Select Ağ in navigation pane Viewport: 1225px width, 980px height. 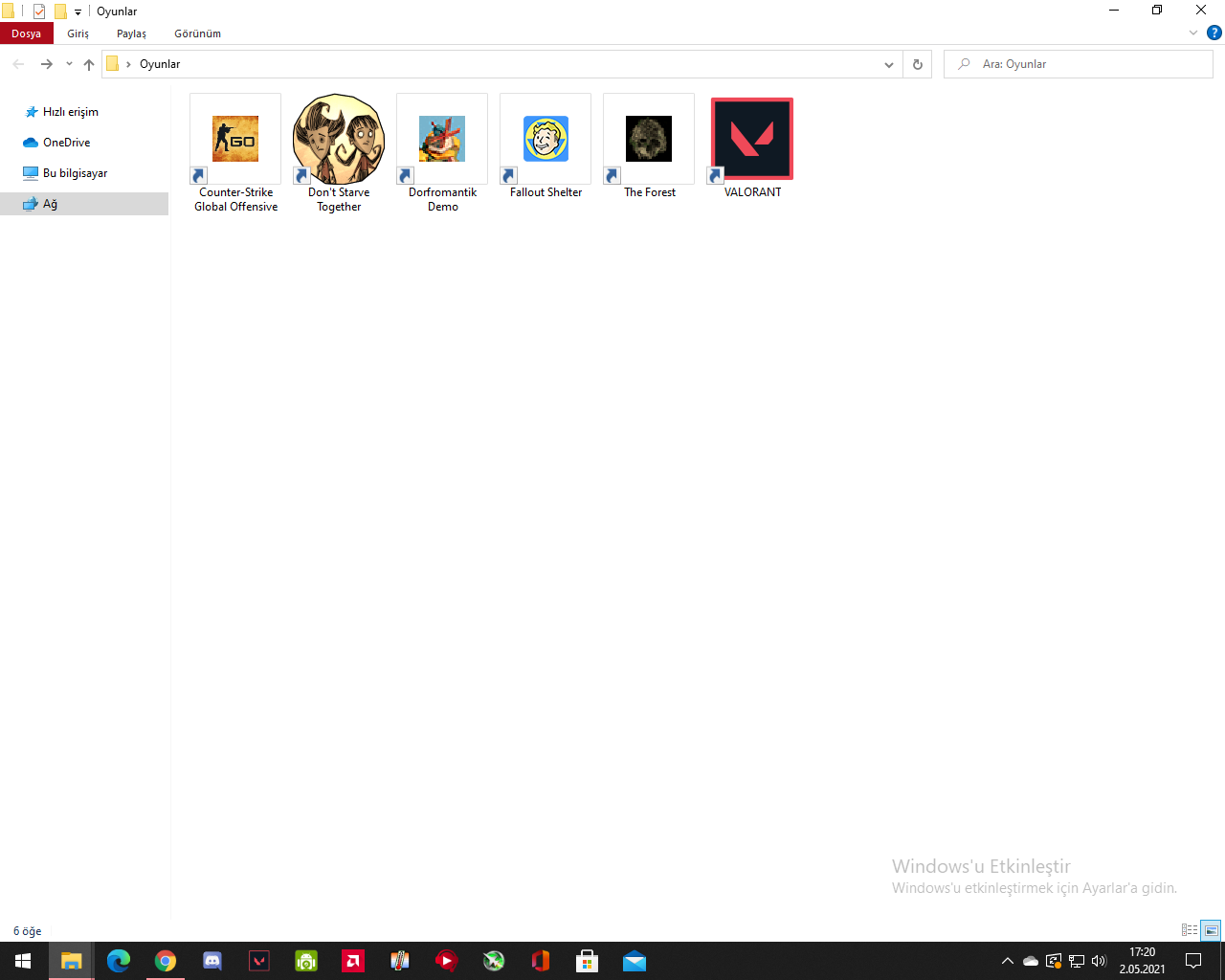[84, 204]
